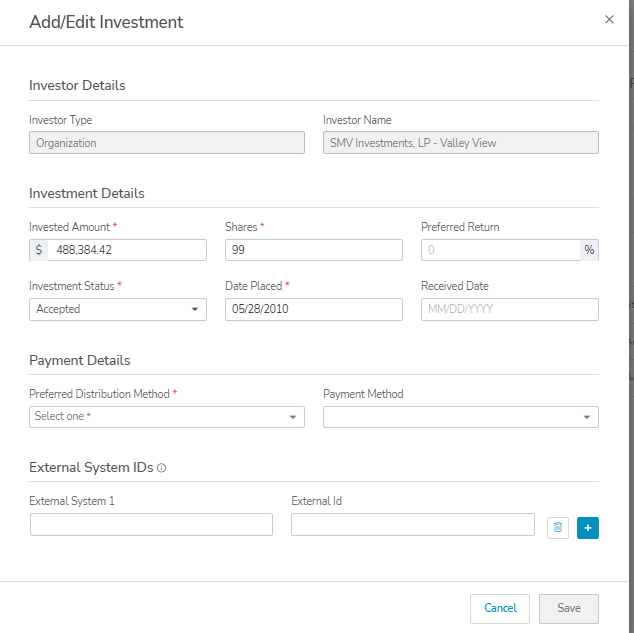Click the Cancel button
Viewport: 634px width, 633px height.
500,608
